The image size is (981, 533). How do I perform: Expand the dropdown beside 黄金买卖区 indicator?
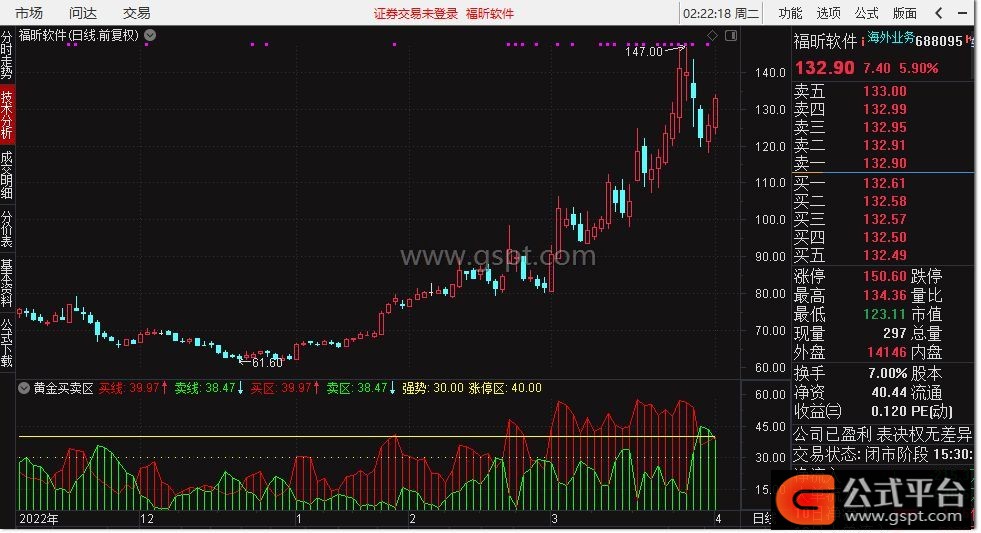coord(24,388)
